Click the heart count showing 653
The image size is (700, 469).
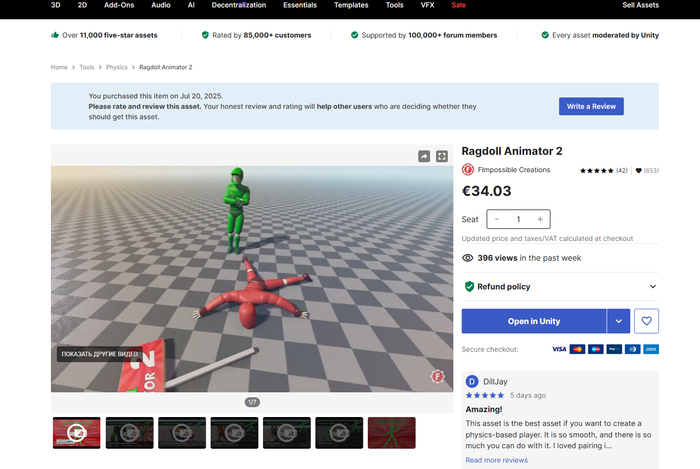tap(646, 171)
